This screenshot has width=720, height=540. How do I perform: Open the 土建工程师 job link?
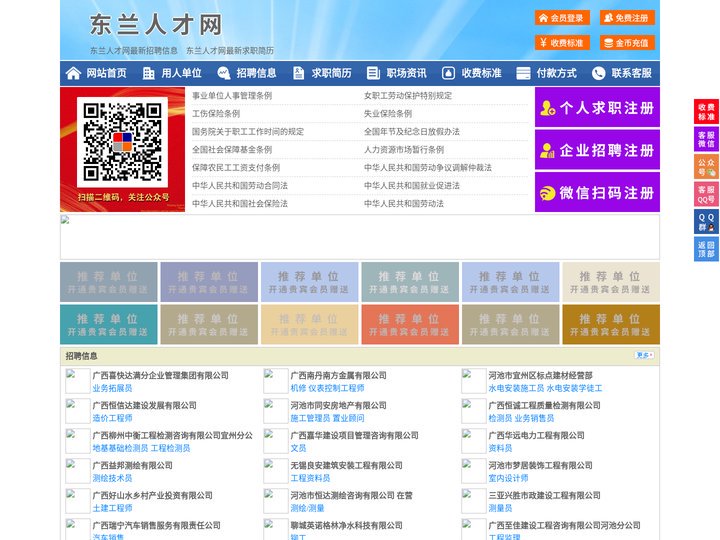point(112,508)
